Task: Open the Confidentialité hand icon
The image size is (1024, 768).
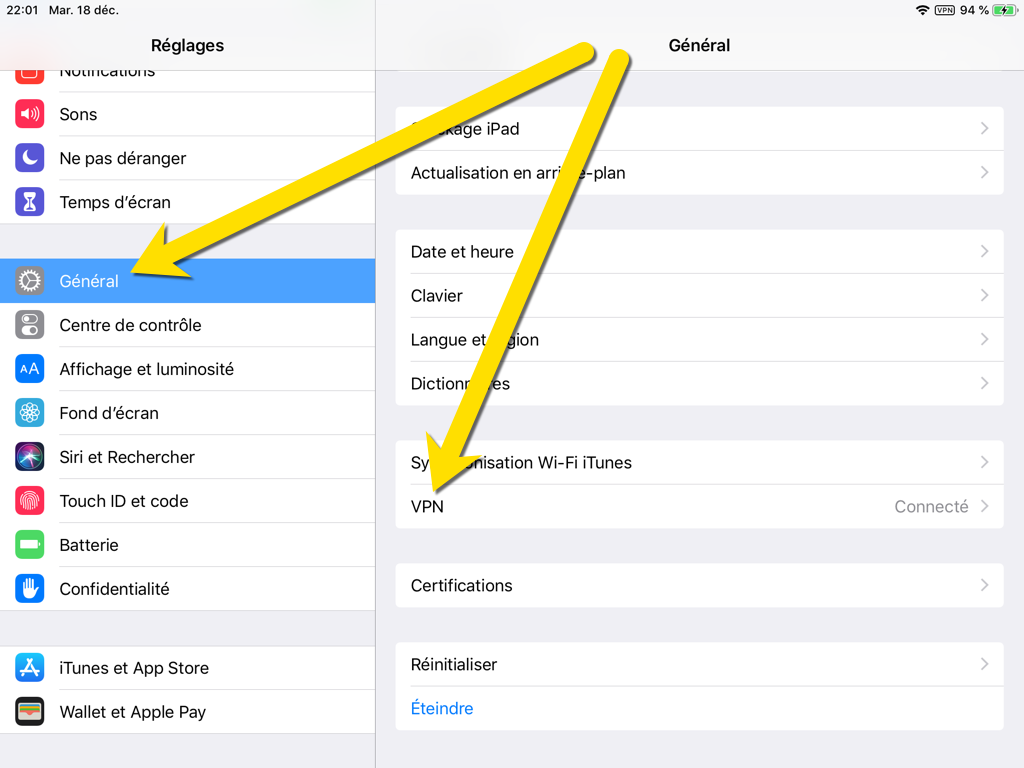Action: tap(30, 589)
